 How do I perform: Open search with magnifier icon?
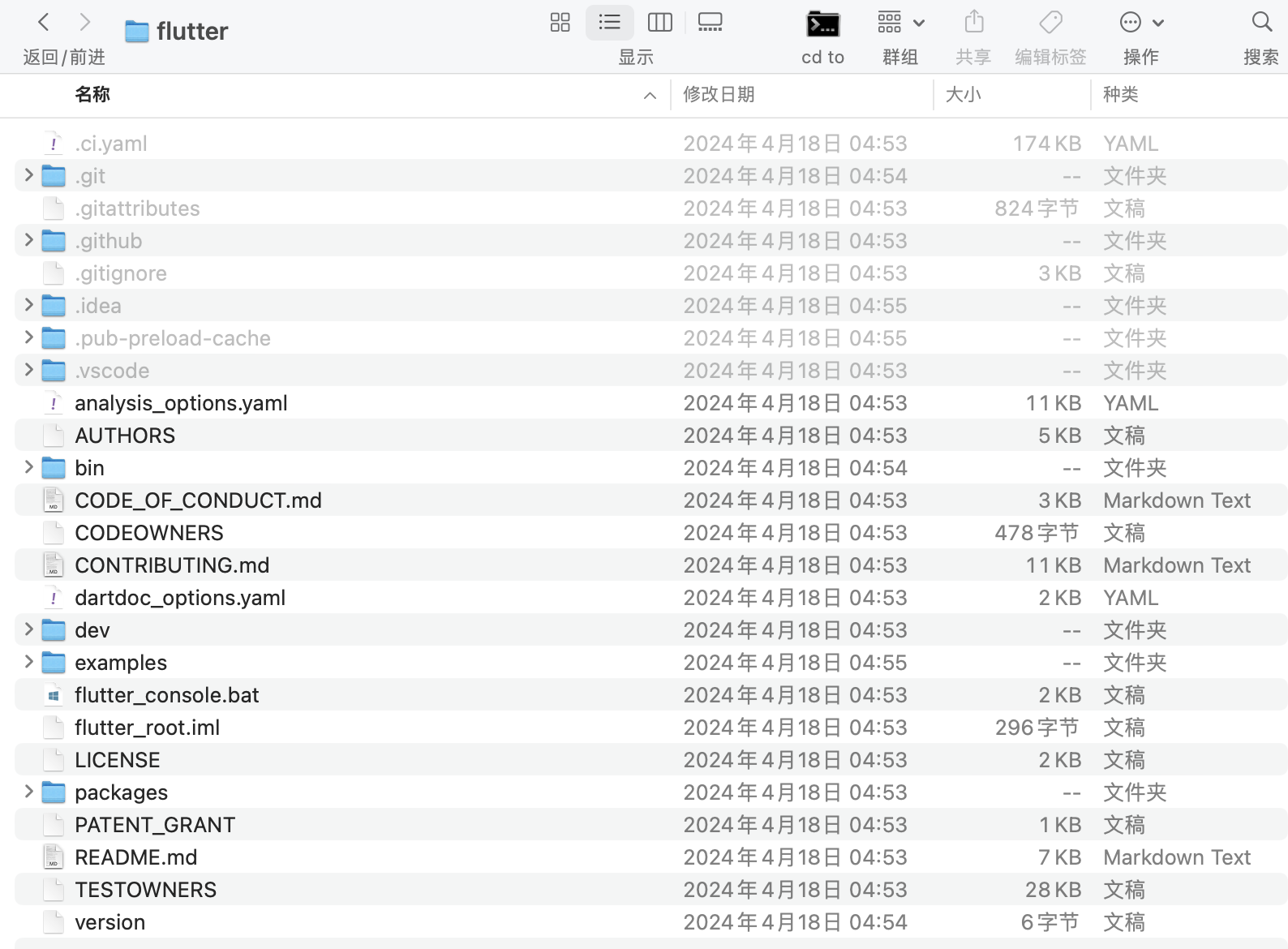pos(1261,22)
